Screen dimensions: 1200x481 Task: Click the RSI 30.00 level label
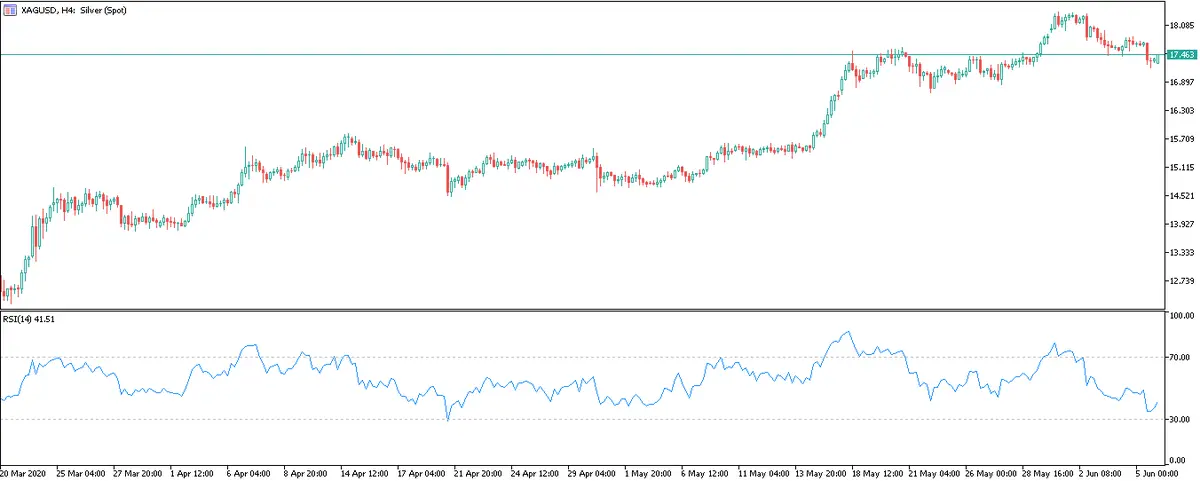point(1182,419)
